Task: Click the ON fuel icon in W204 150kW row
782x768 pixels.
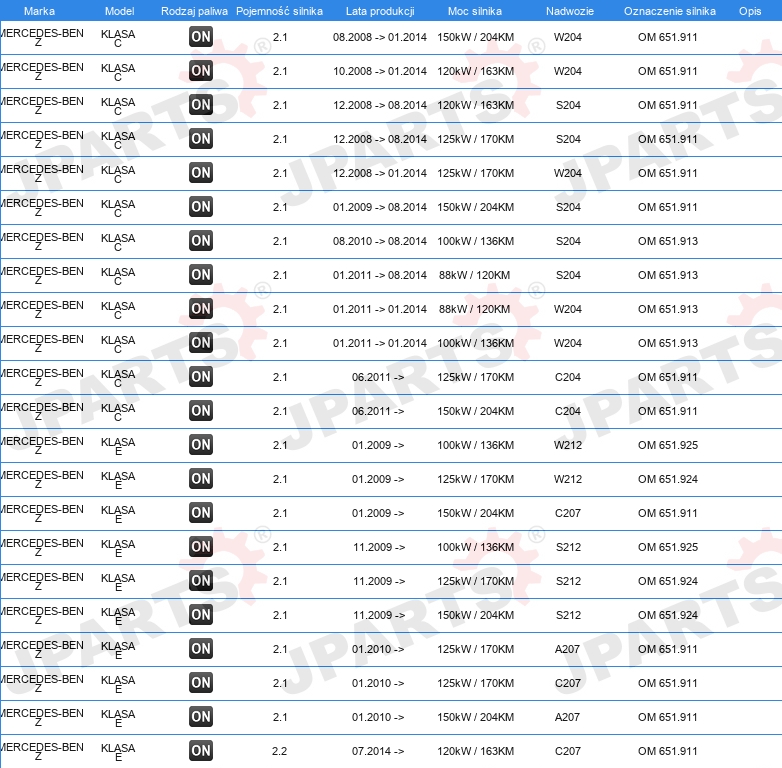Action: coord(201,36)
